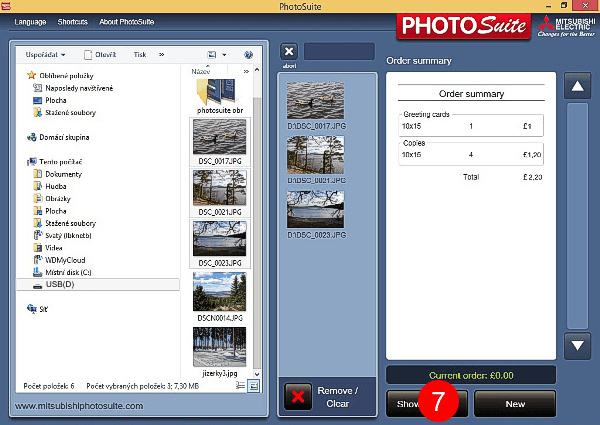Image resolution: width=600 pixels, height=425 pixels.
Task: Select Oblíbené položky in tree
Action: [x=60, y=75]
